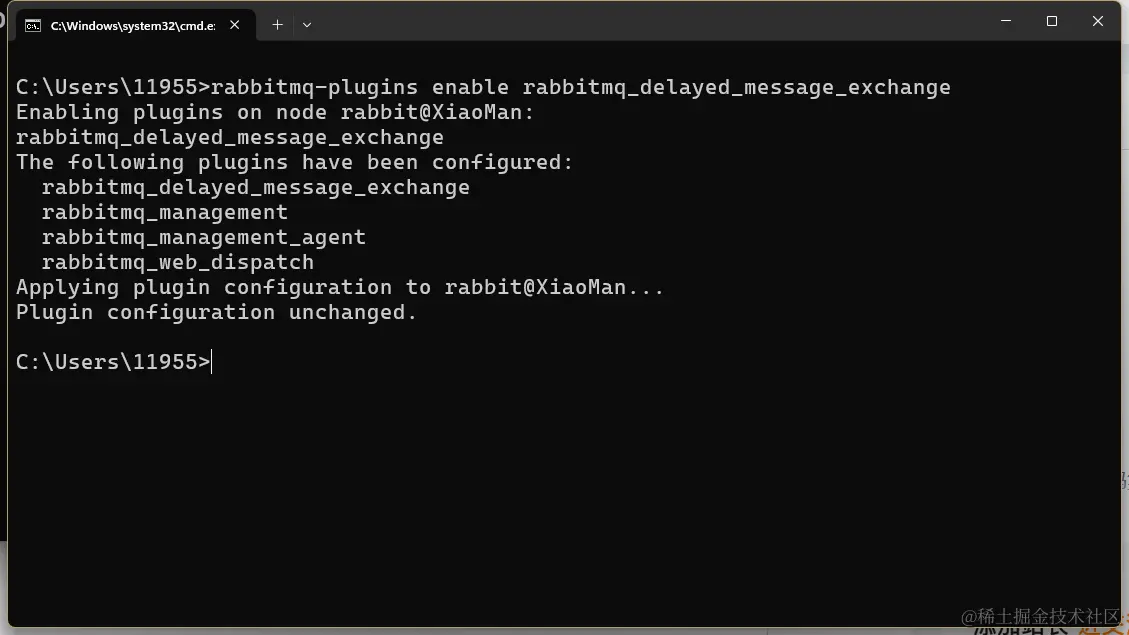Click 'Plugin configuration unchanged.' output line
Viewport: 1129px width, 635px height.
click(x=217, y=312)
